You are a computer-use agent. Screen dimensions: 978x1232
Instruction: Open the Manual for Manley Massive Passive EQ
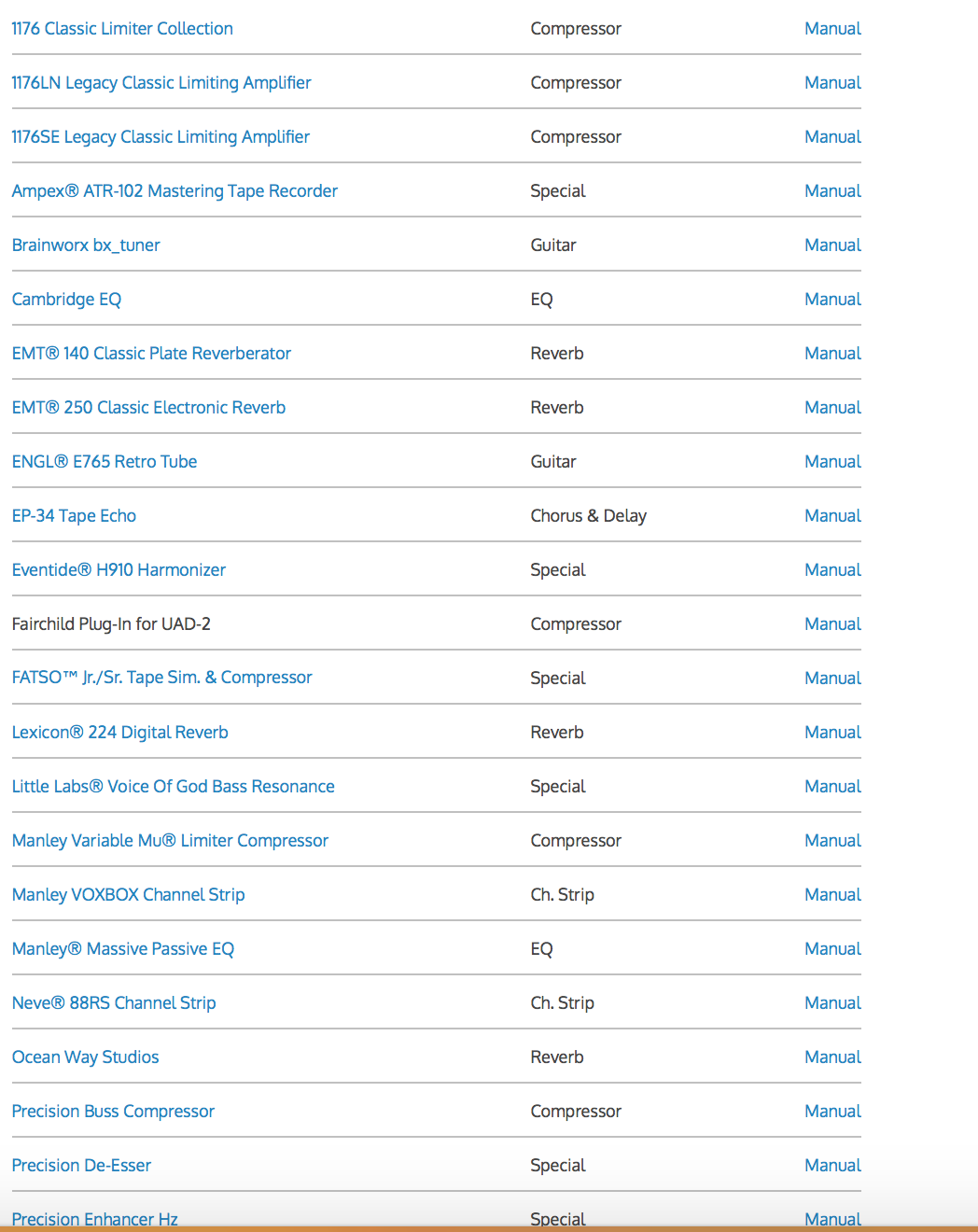pos(832,949)
